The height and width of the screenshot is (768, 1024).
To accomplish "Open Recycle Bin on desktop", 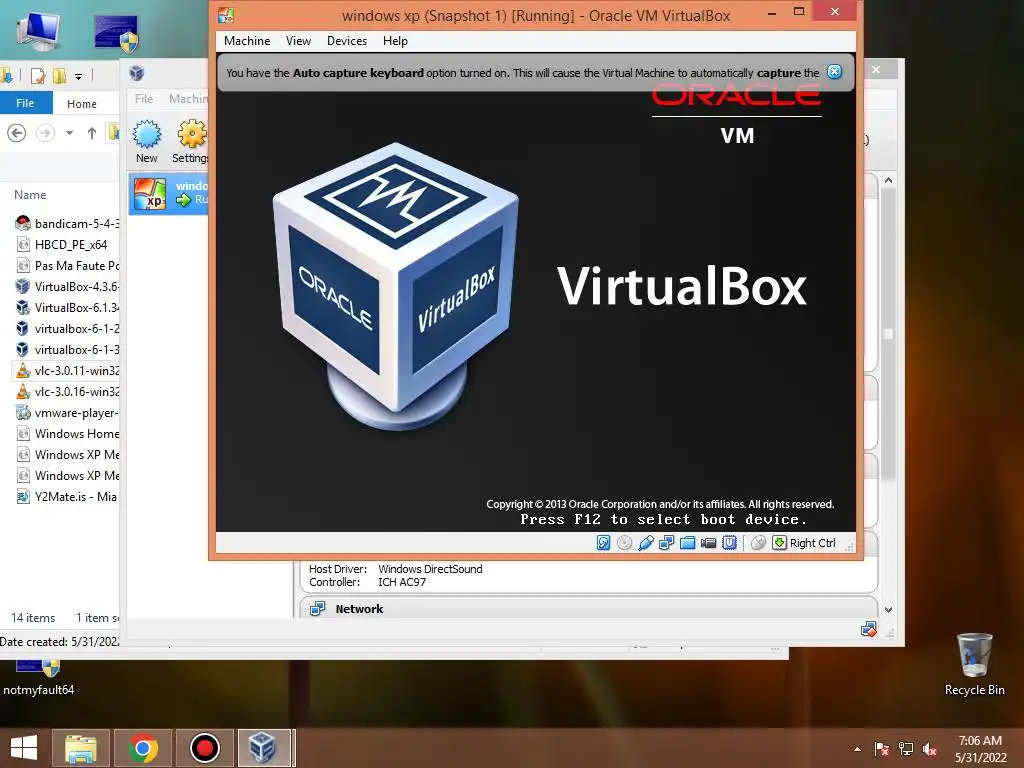I will 974,664.
